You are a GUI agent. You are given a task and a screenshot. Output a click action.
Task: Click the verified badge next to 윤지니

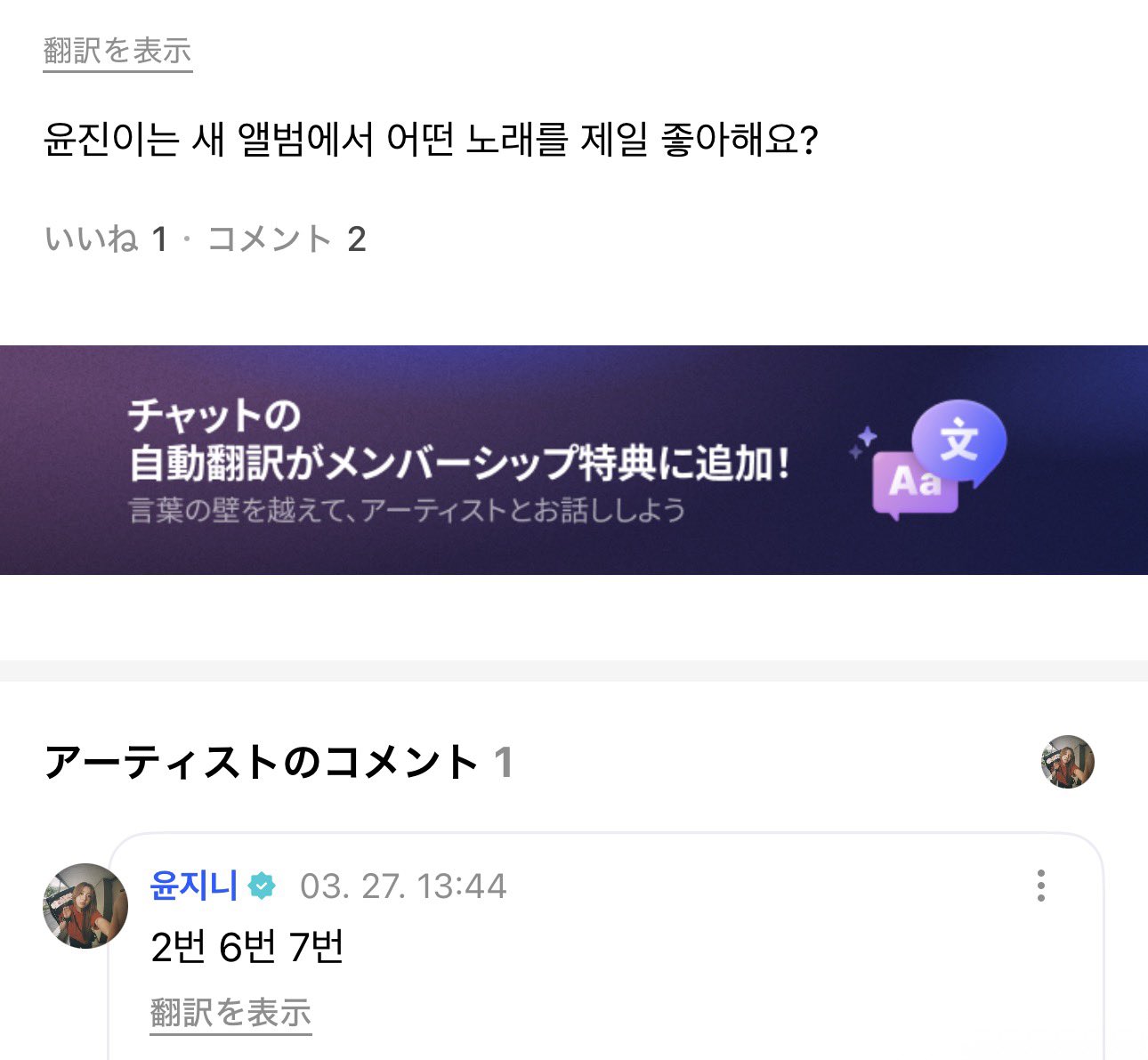point(262,886)
